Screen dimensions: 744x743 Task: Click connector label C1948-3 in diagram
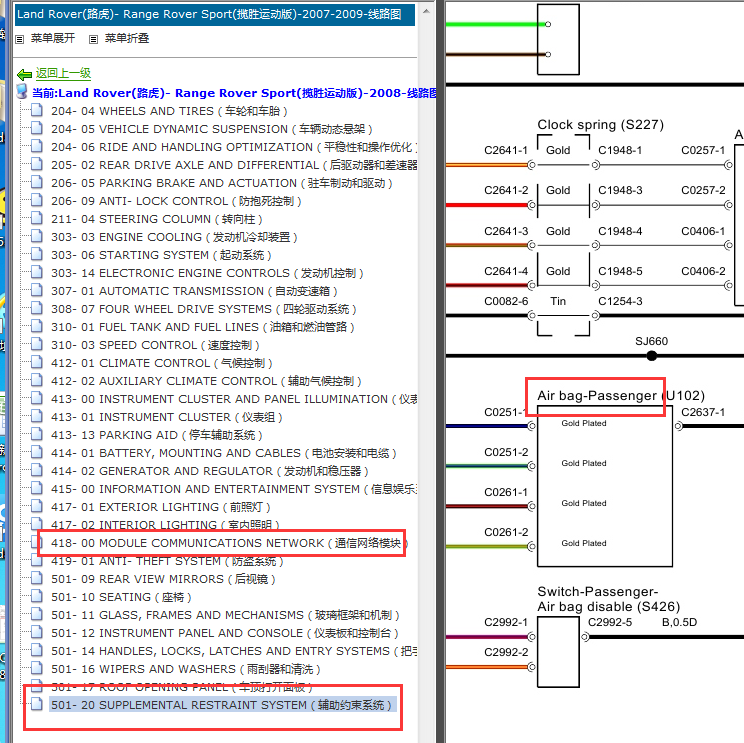(620, 191)
